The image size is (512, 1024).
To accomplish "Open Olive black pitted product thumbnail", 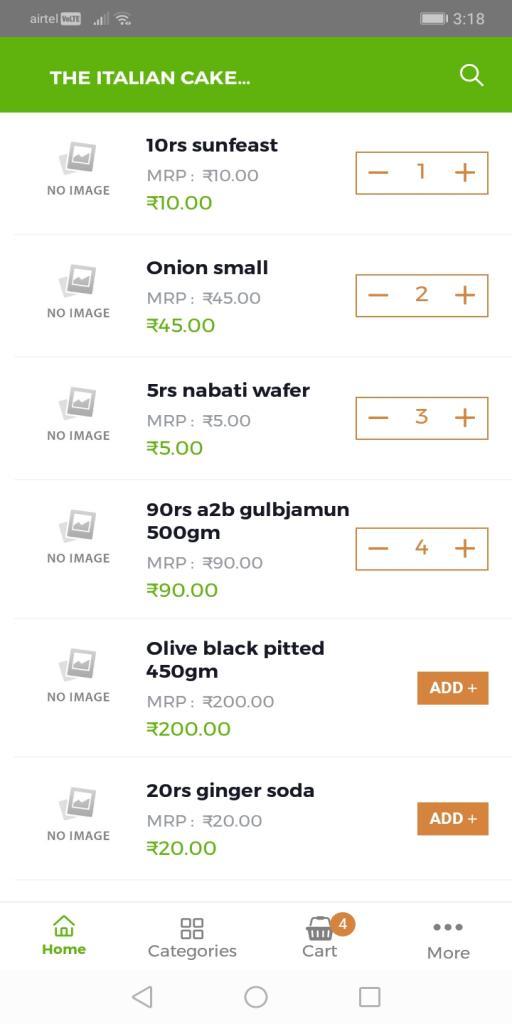I will [78, 675].
